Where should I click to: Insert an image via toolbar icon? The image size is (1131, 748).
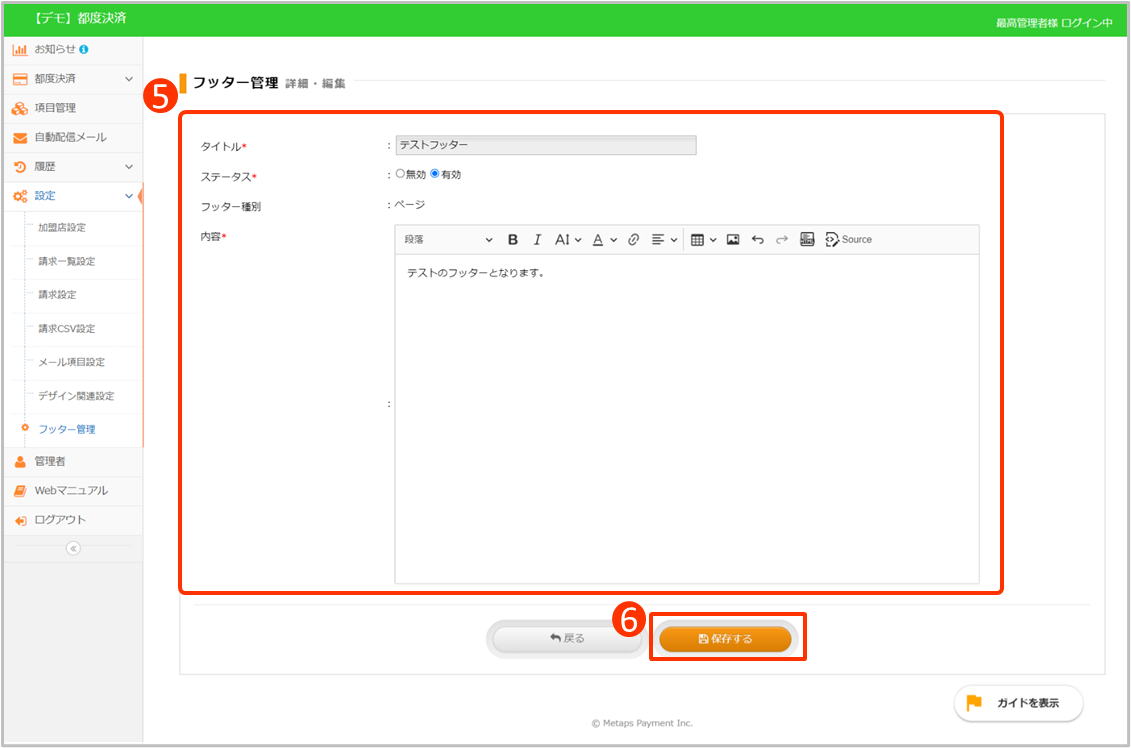click(x=733, y=240)
